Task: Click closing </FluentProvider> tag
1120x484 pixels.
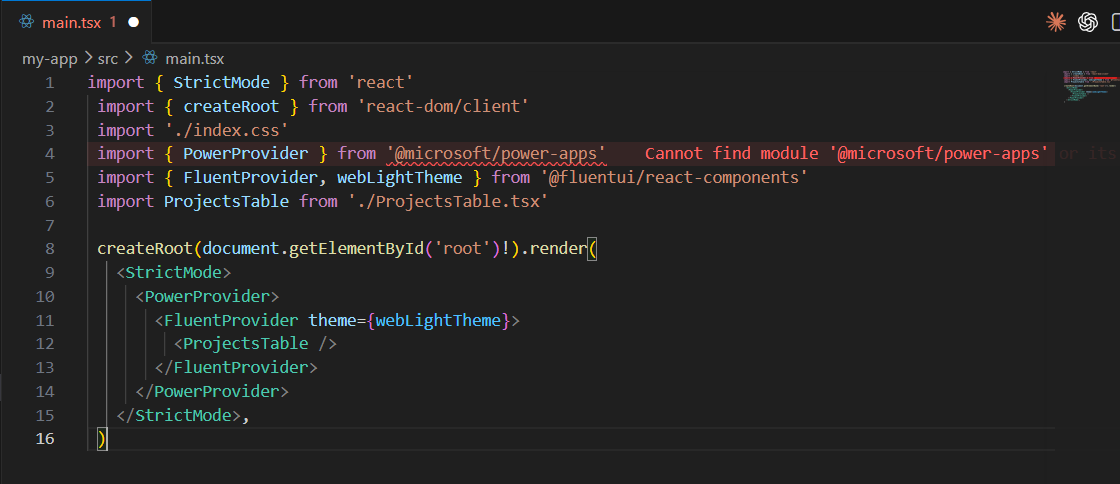Action: tap(236, 368)
